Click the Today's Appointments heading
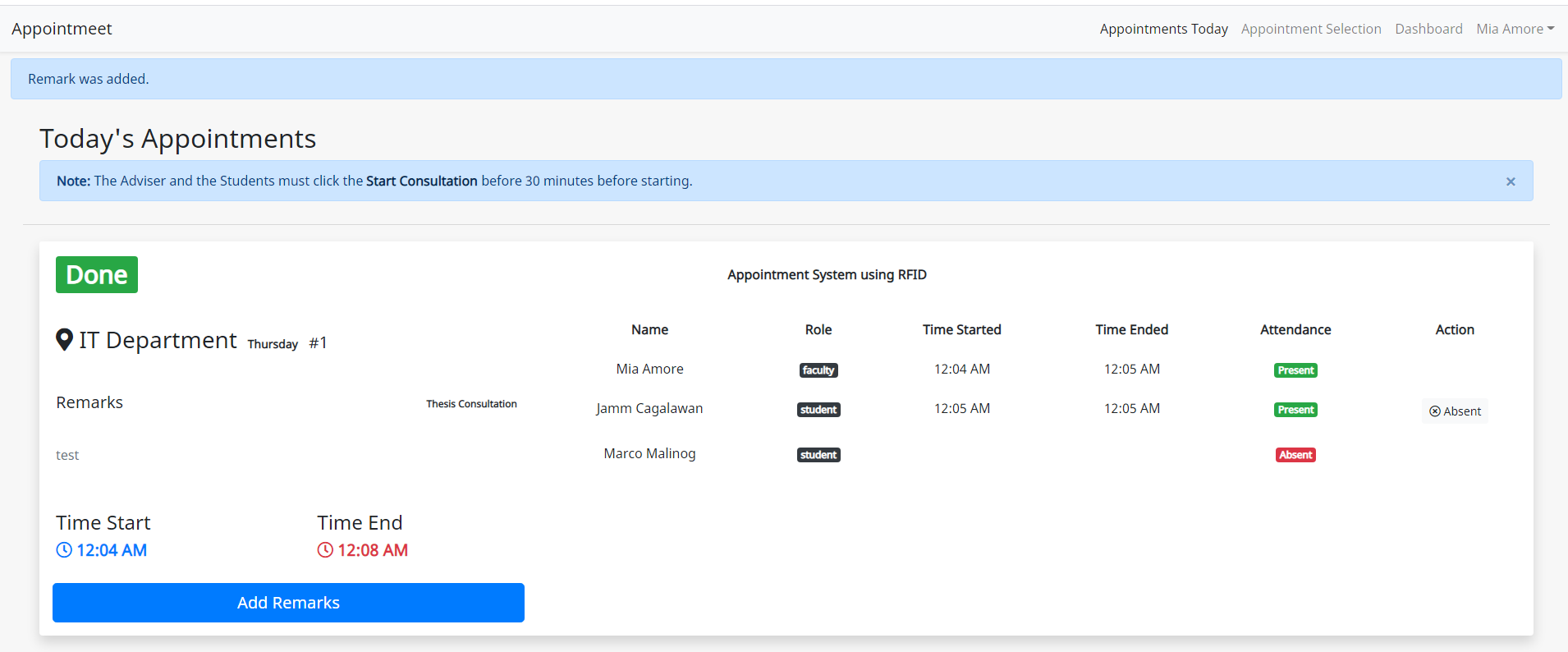Screen dimensions: 1568x652 click(x=177, y=139)
